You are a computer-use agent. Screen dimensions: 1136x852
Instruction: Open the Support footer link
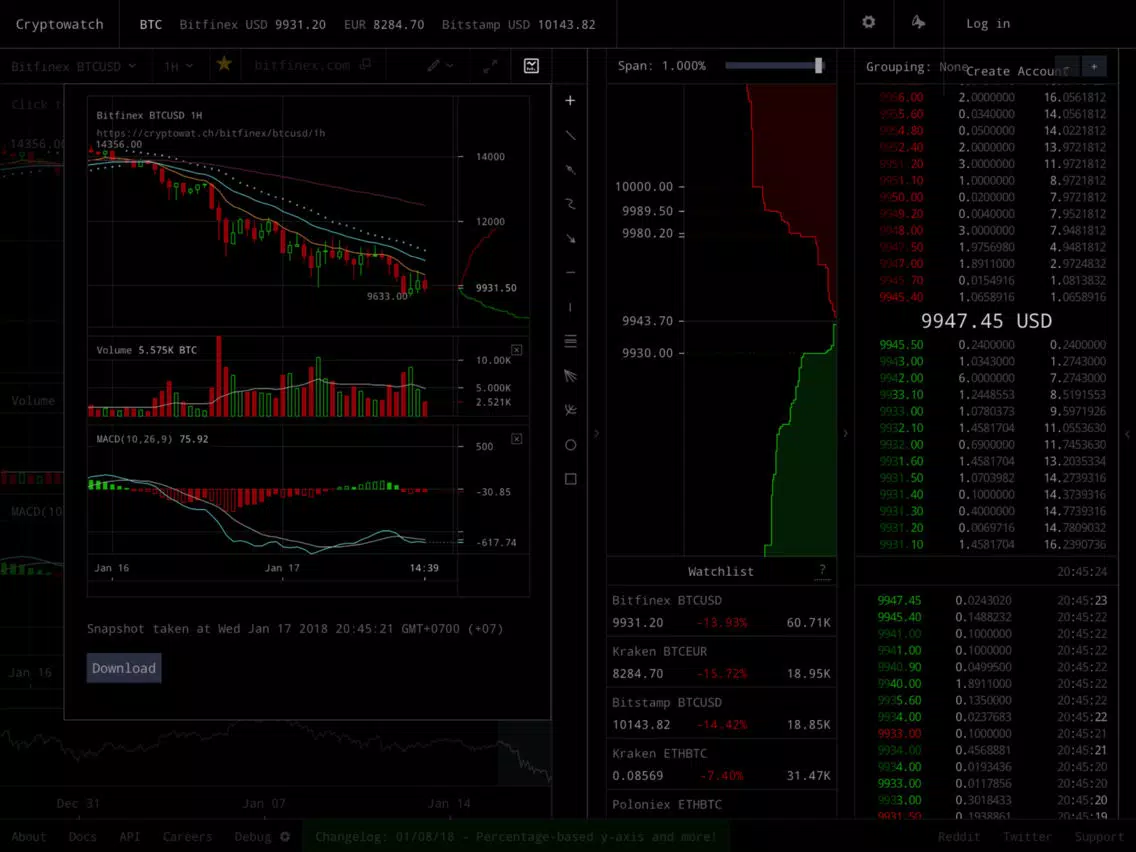pos(1100,837)
